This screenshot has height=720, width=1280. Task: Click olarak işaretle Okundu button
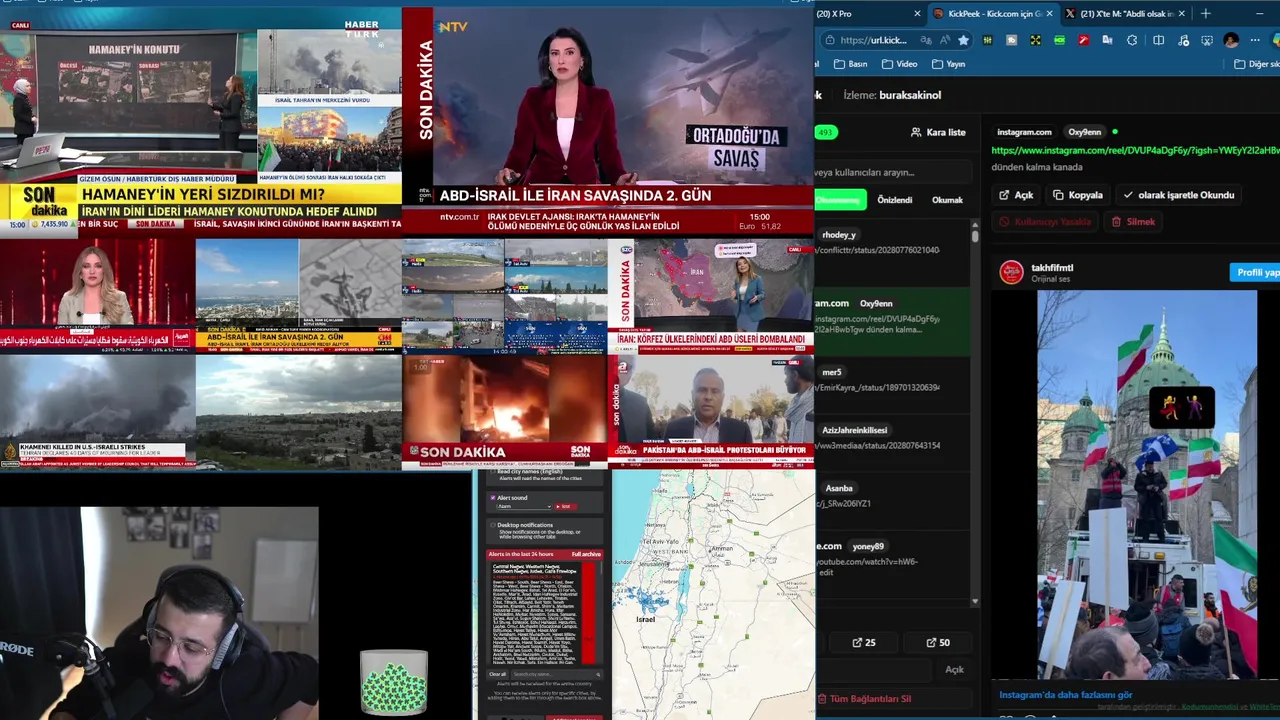click(1179, 195)
